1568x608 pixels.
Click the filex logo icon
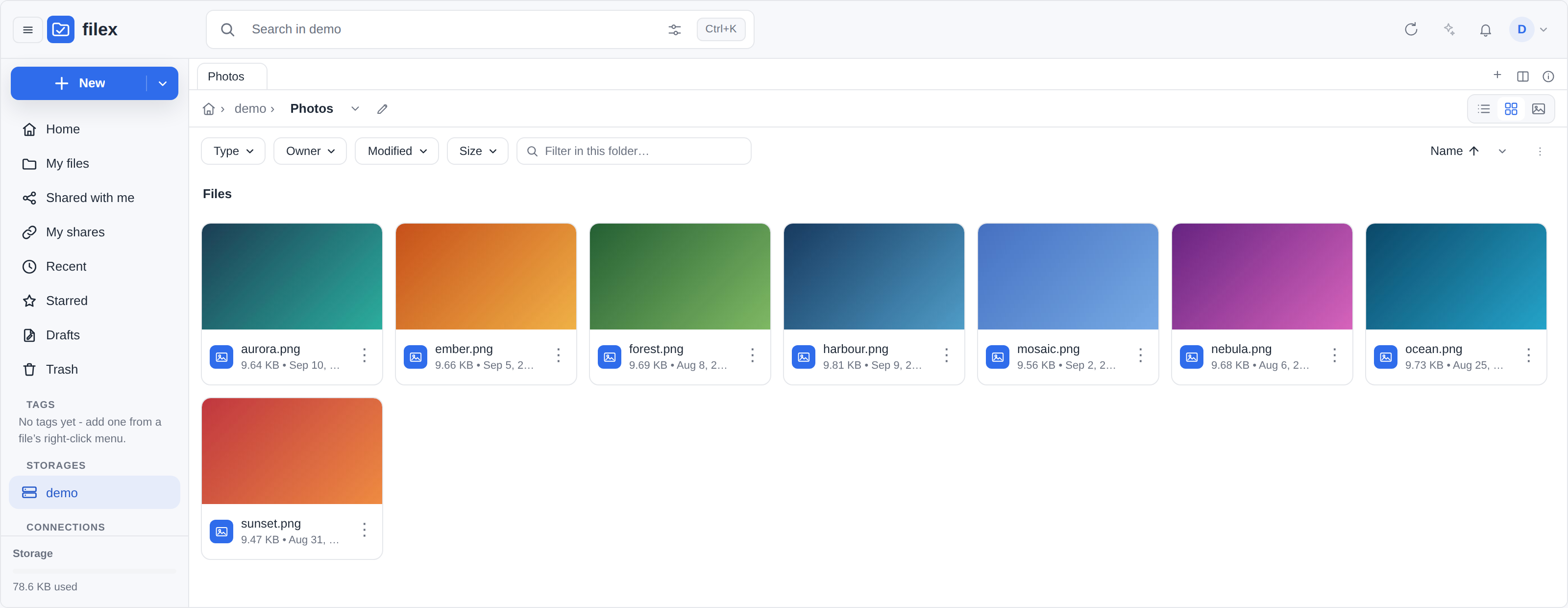[x=60, y=29]
